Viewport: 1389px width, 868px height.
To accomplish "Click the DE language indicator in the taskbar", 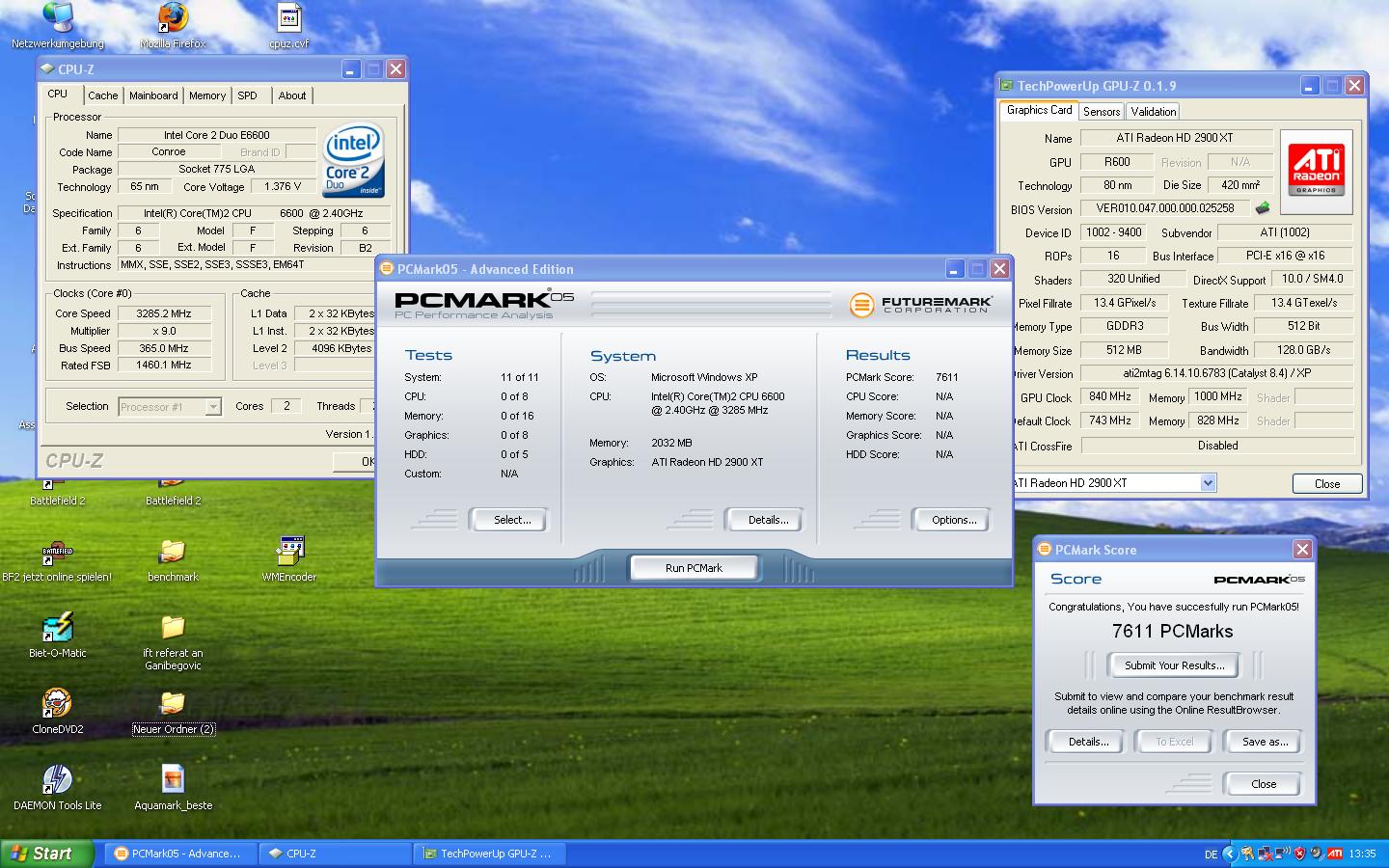I will coord(1211,854).
